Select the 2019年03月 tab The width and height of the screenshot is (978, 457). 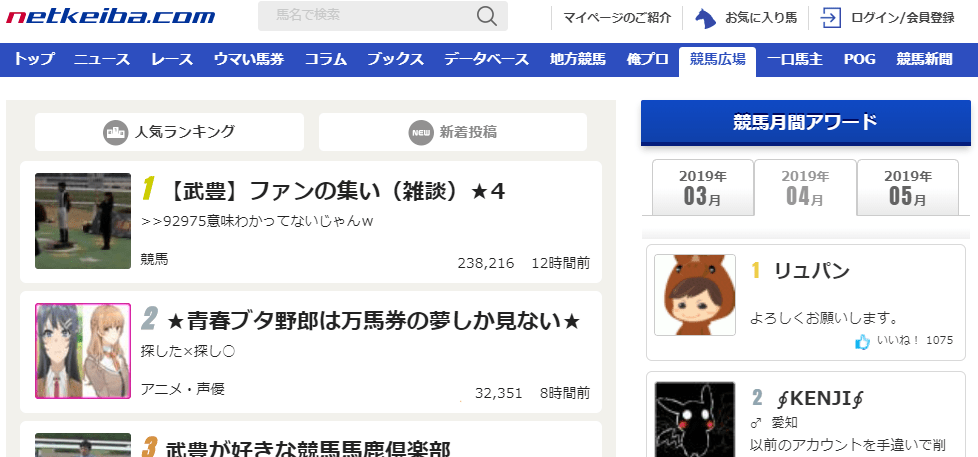pos(702,187)
